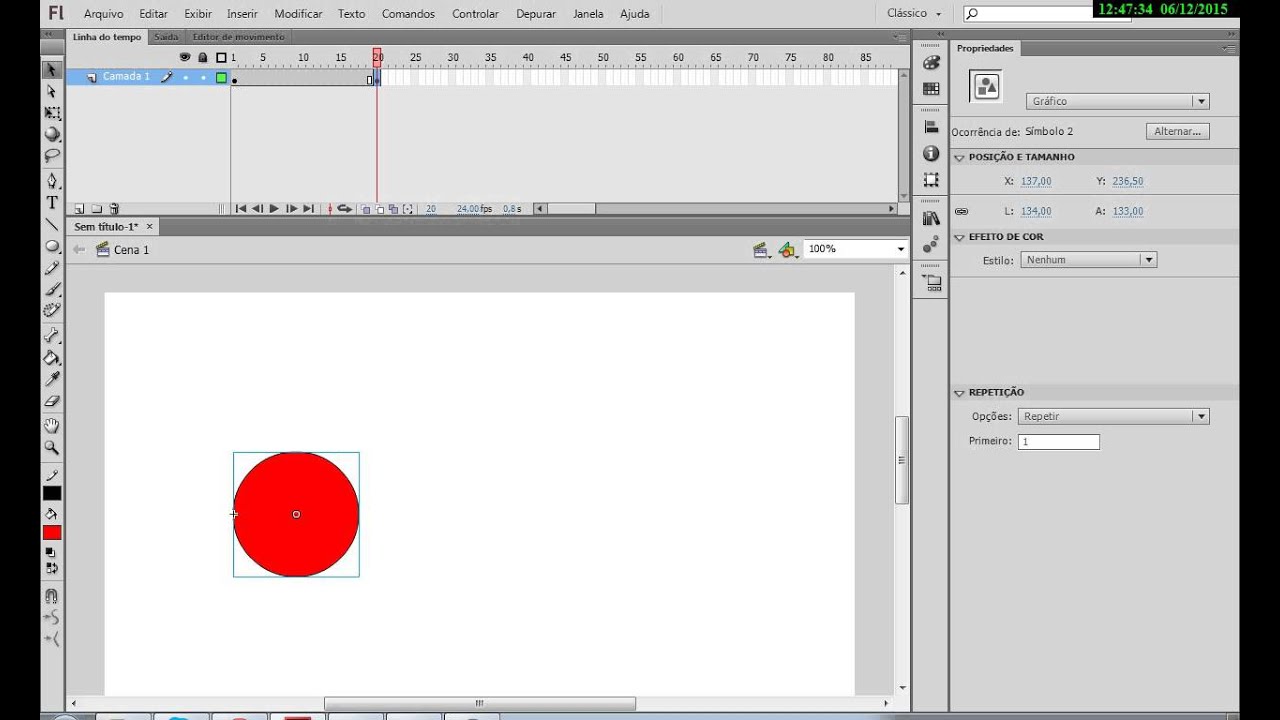Click the Cena 1 scene link
This screenshot has width=1280, height=720.
click(131, 250)
